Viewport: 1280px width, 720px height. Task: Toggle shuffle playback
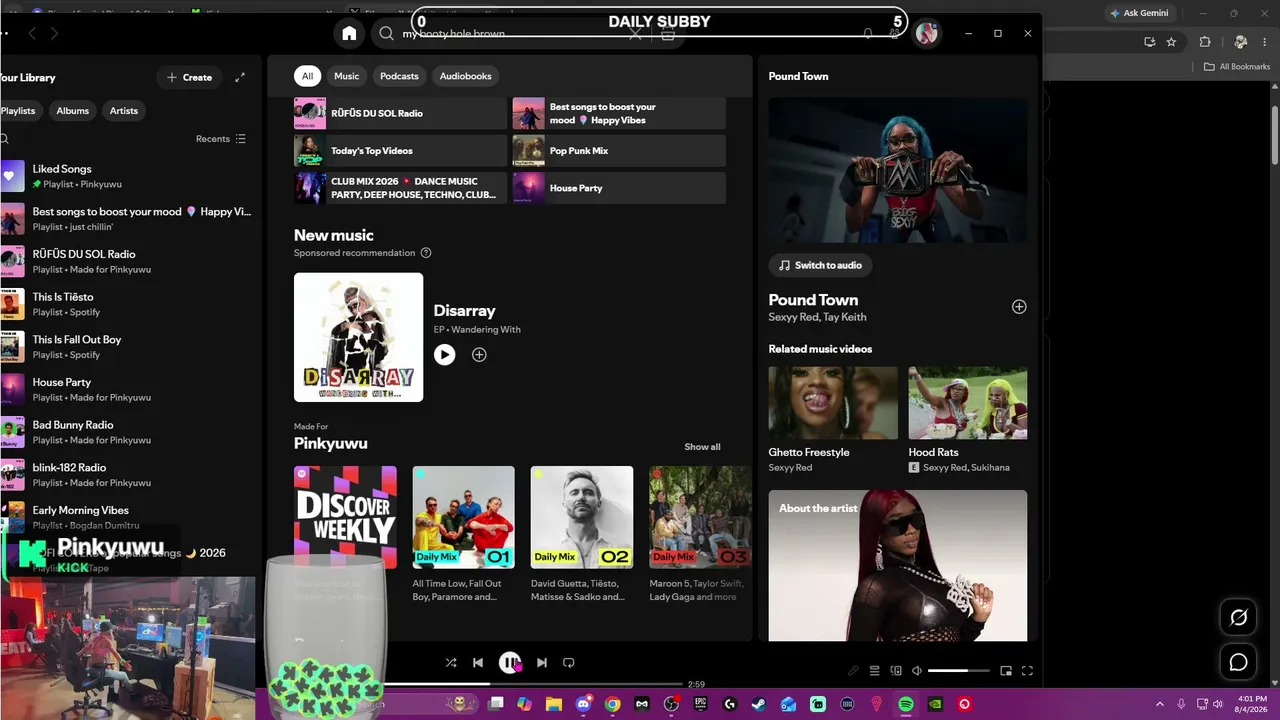[451, 662]
